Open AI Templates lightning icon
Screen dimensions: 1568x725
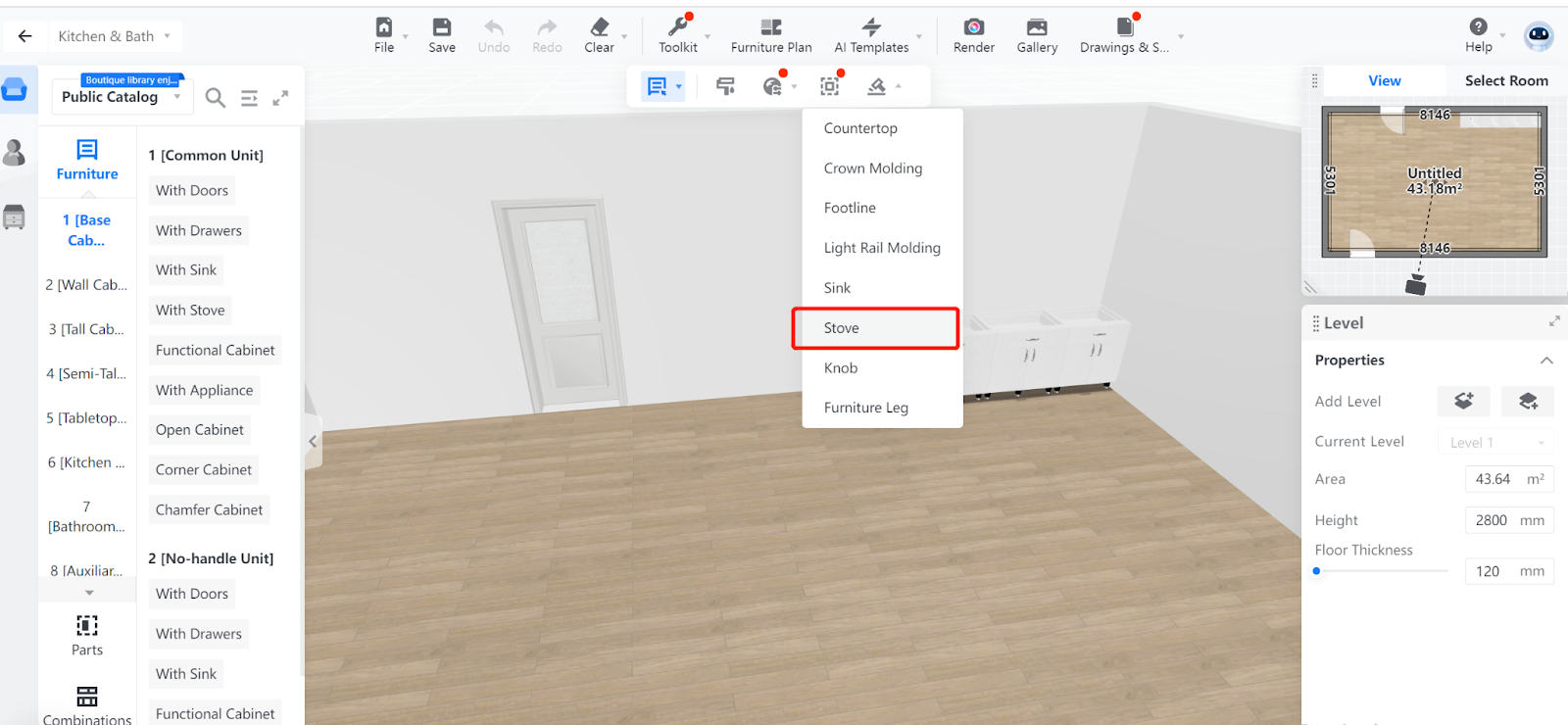tap(871, 27)
